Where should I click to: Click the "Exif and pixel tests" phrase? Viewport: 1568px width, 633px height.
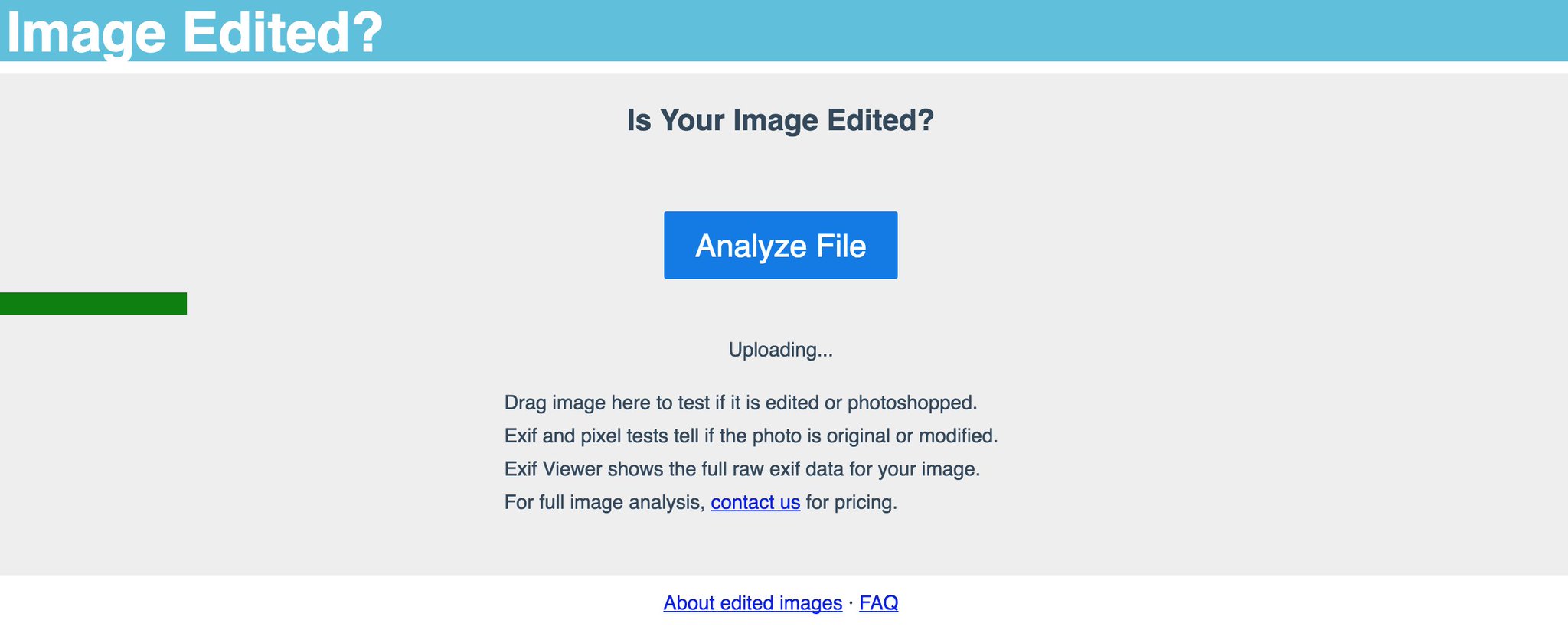(x=586, y=436)
